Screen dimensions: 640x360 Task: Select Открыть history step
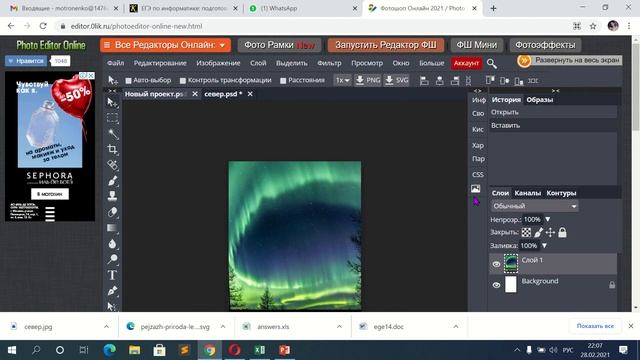[x=553, y=112]
